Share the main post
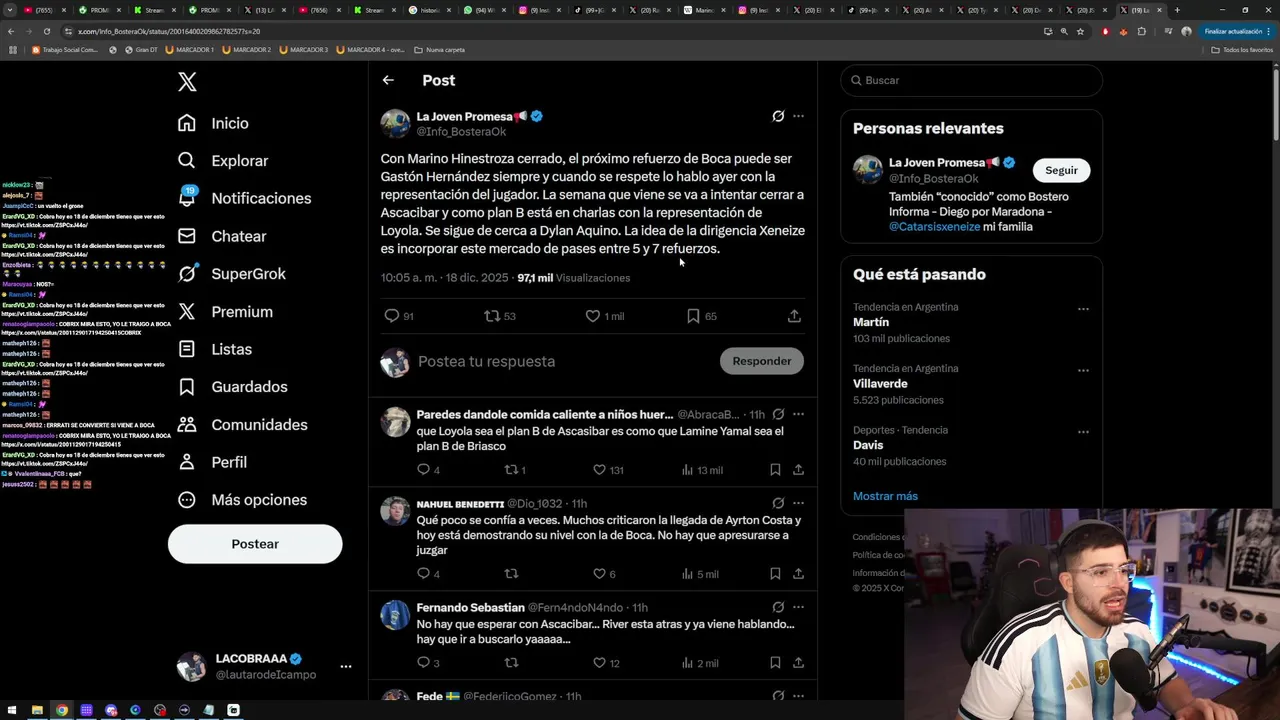Image resolution: width=1280 pixels, height=720 pixels. (x=794, y=316)
